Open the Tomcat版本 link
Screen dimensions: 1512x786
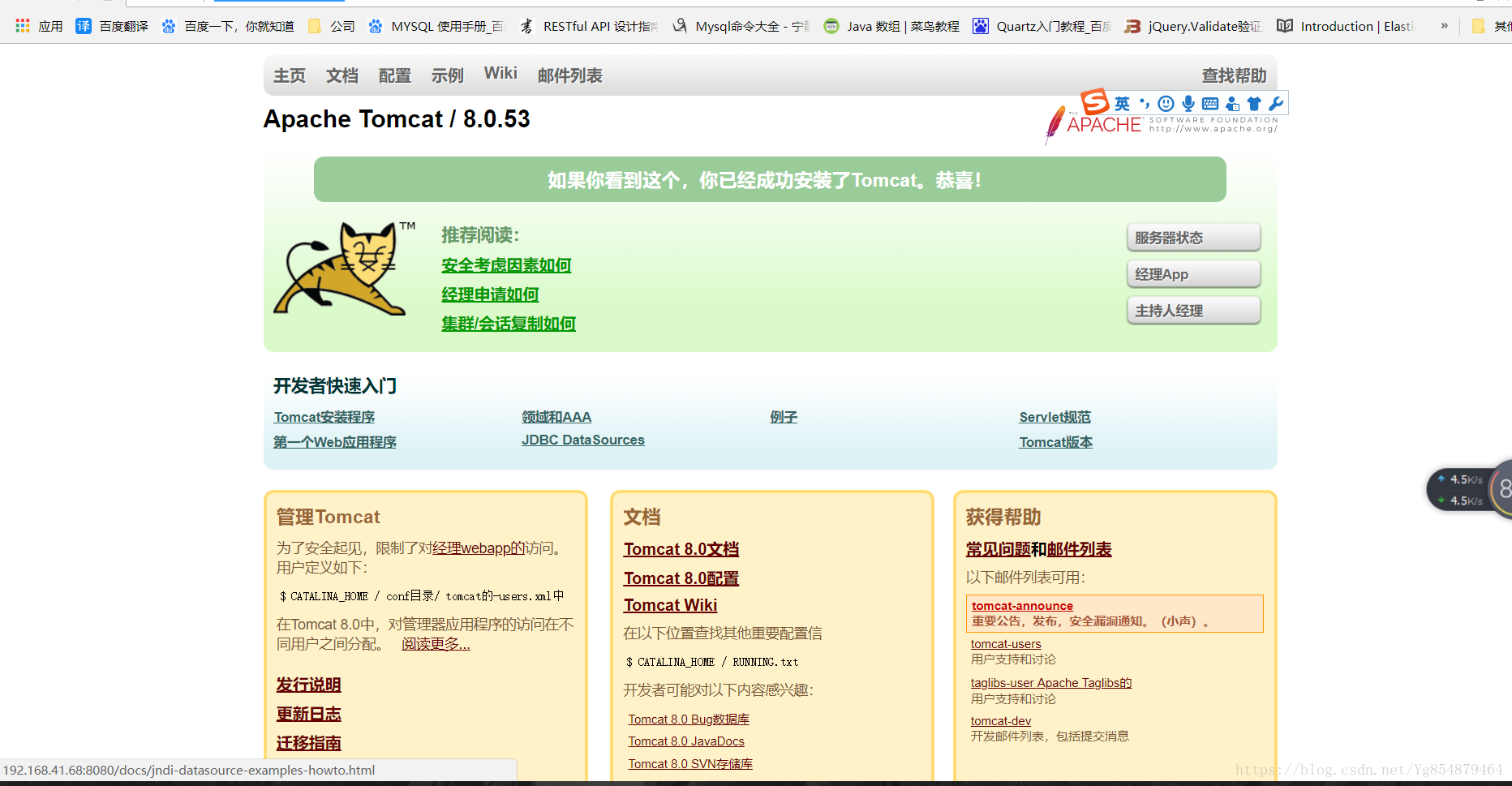pos(1056,442)
